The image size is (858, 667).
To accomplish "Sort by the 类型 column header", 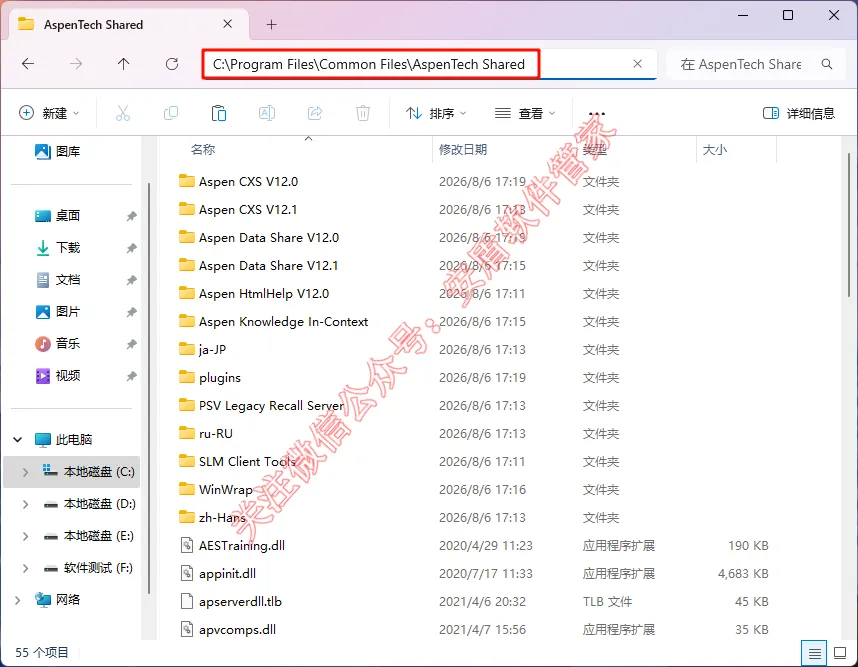I will coord(595,149).
